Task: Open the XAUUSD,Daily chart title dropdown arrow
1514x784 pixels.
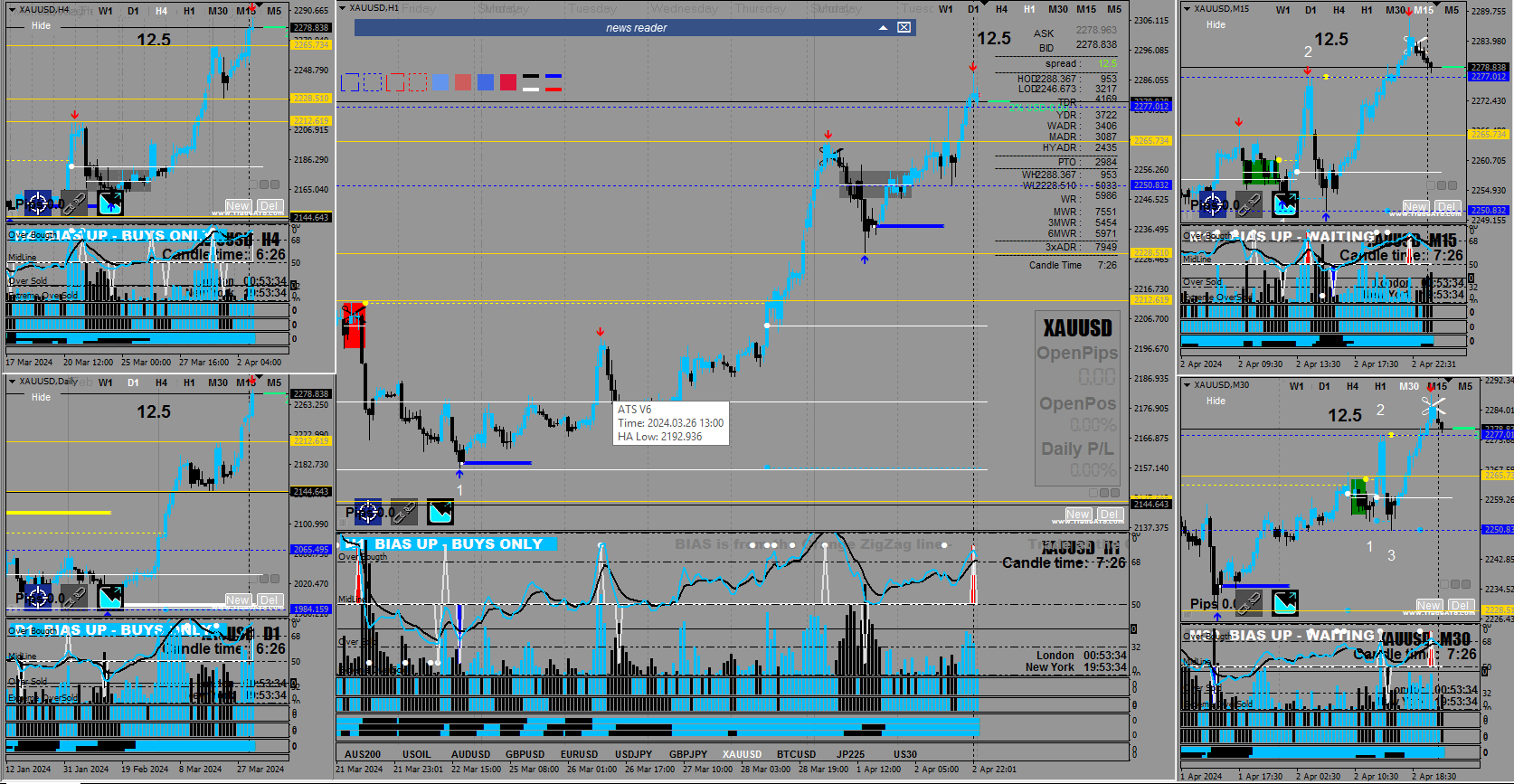Action: (12, 382)
